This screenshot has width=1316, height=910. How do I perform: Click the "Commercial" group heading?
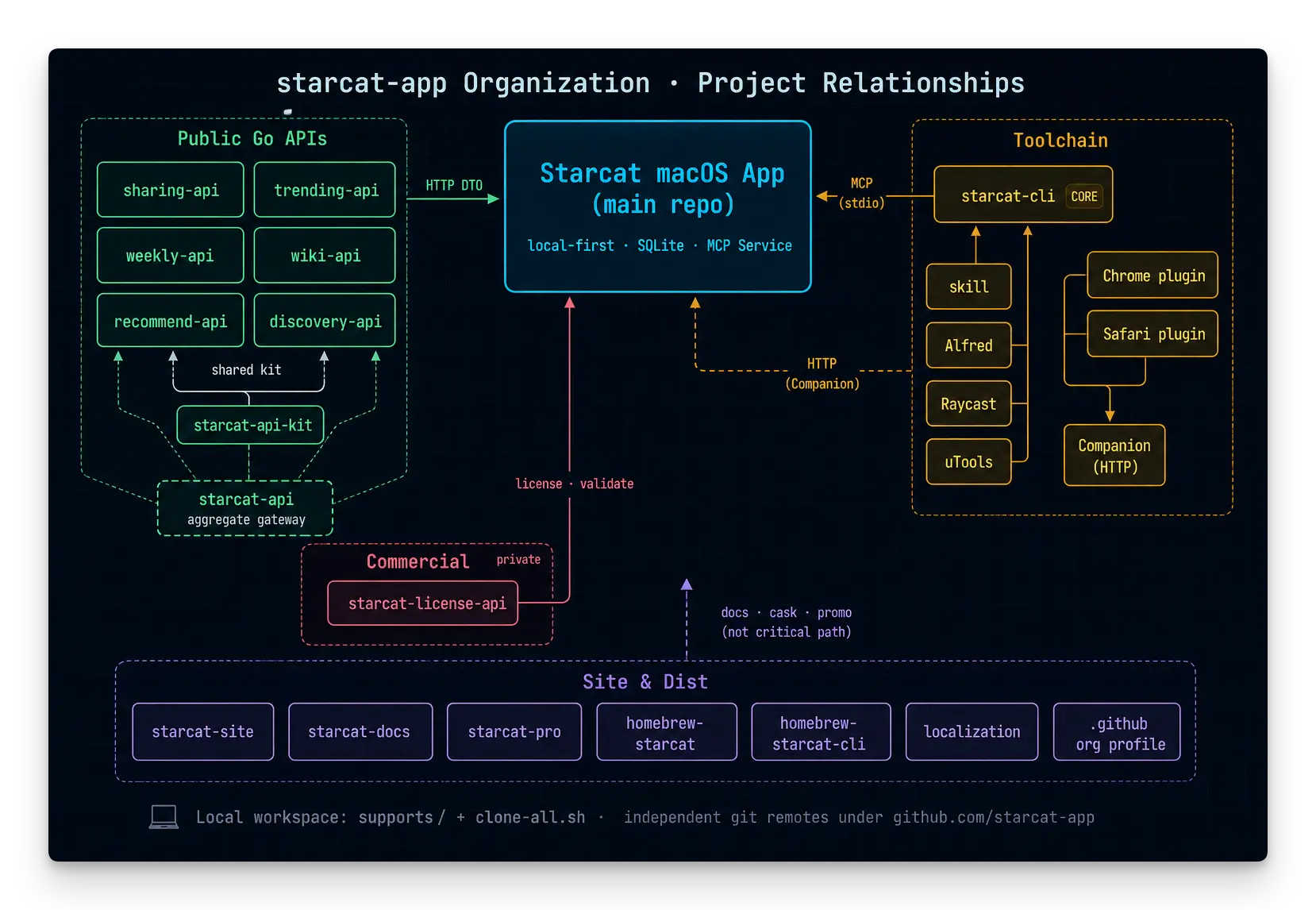coord(418,561)
